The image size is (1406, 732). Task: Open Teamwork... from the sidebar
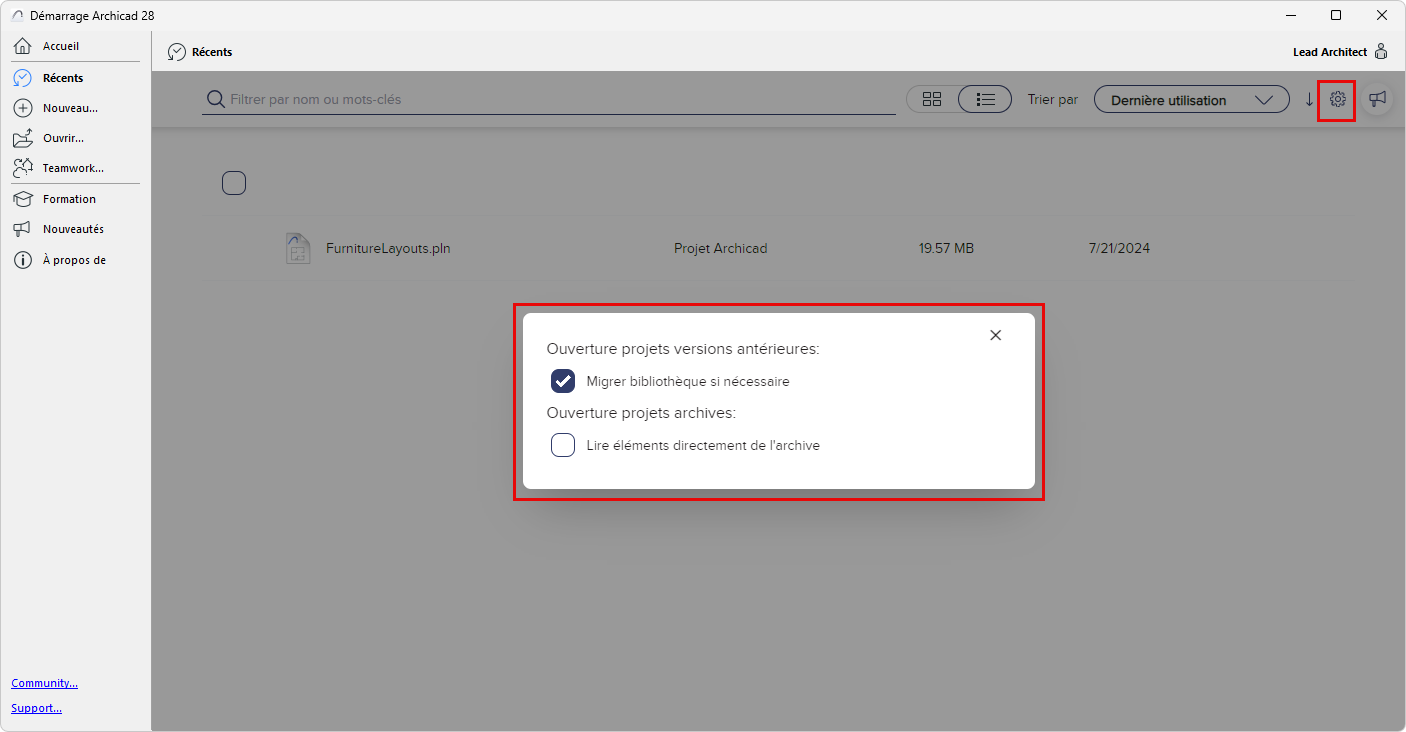coord(73,168)
